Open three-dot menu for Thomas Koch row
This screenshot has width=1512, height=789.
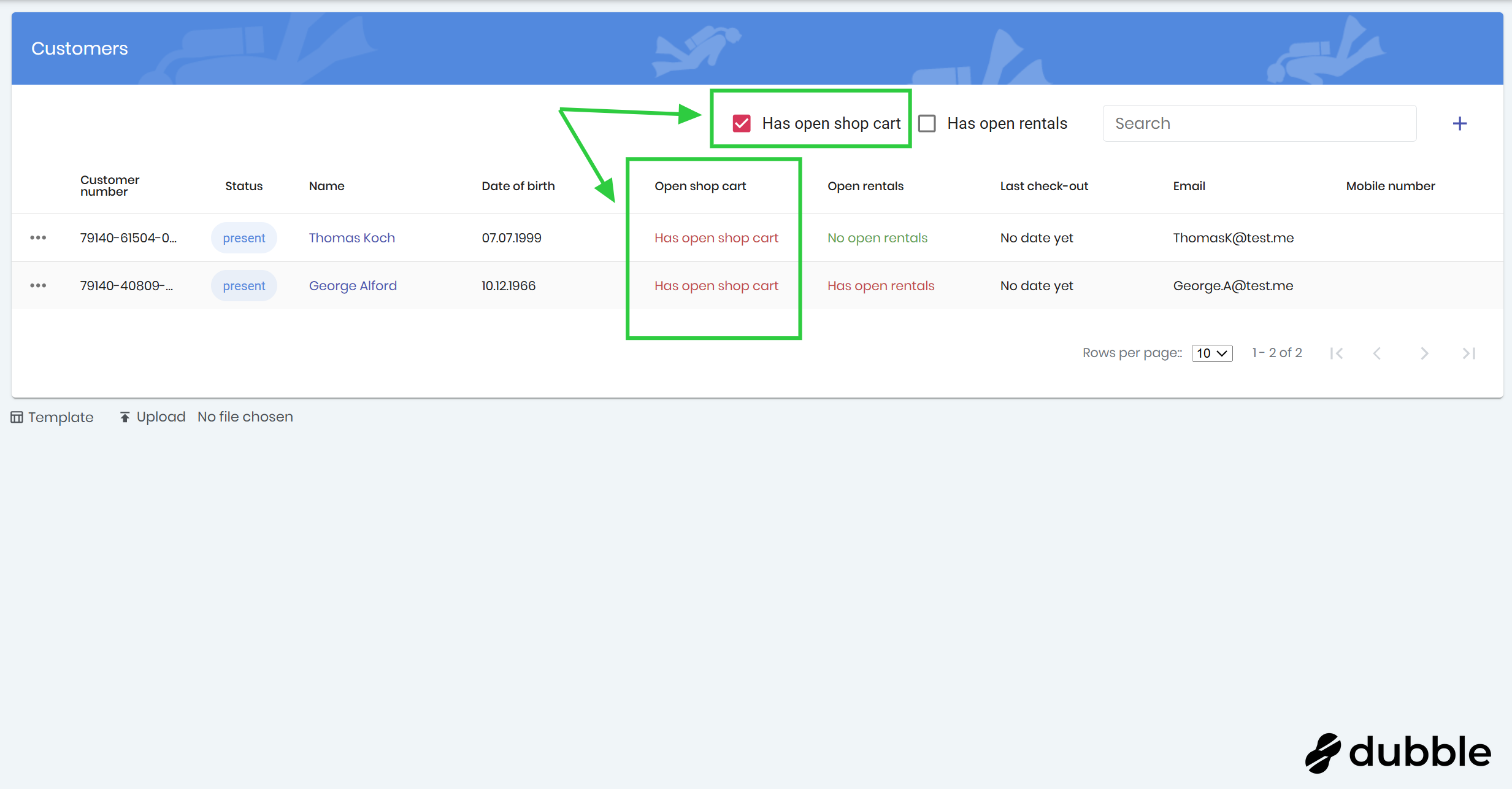[38, 238]
